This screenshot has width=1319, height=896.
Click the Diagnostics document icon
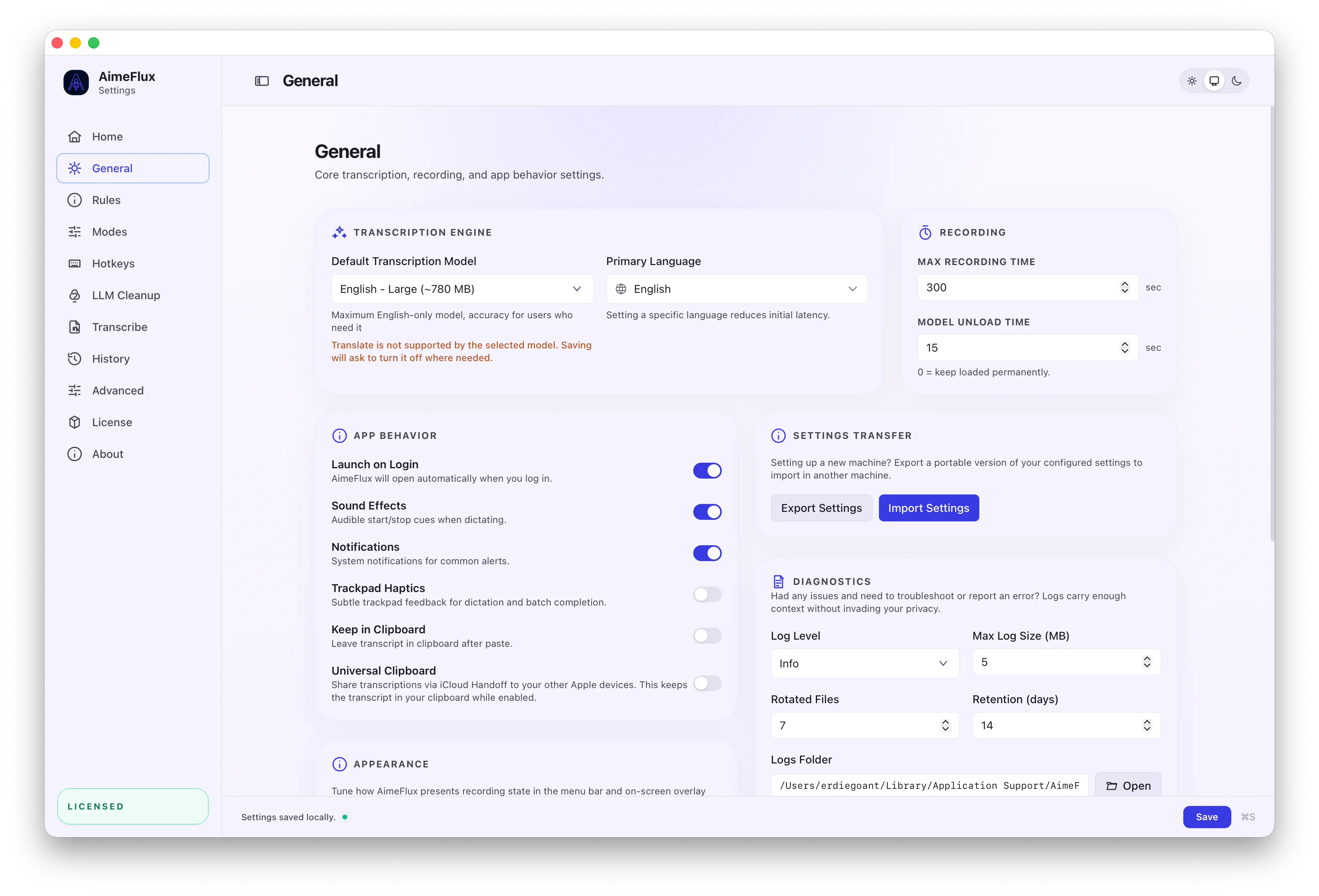coord(779,582)
